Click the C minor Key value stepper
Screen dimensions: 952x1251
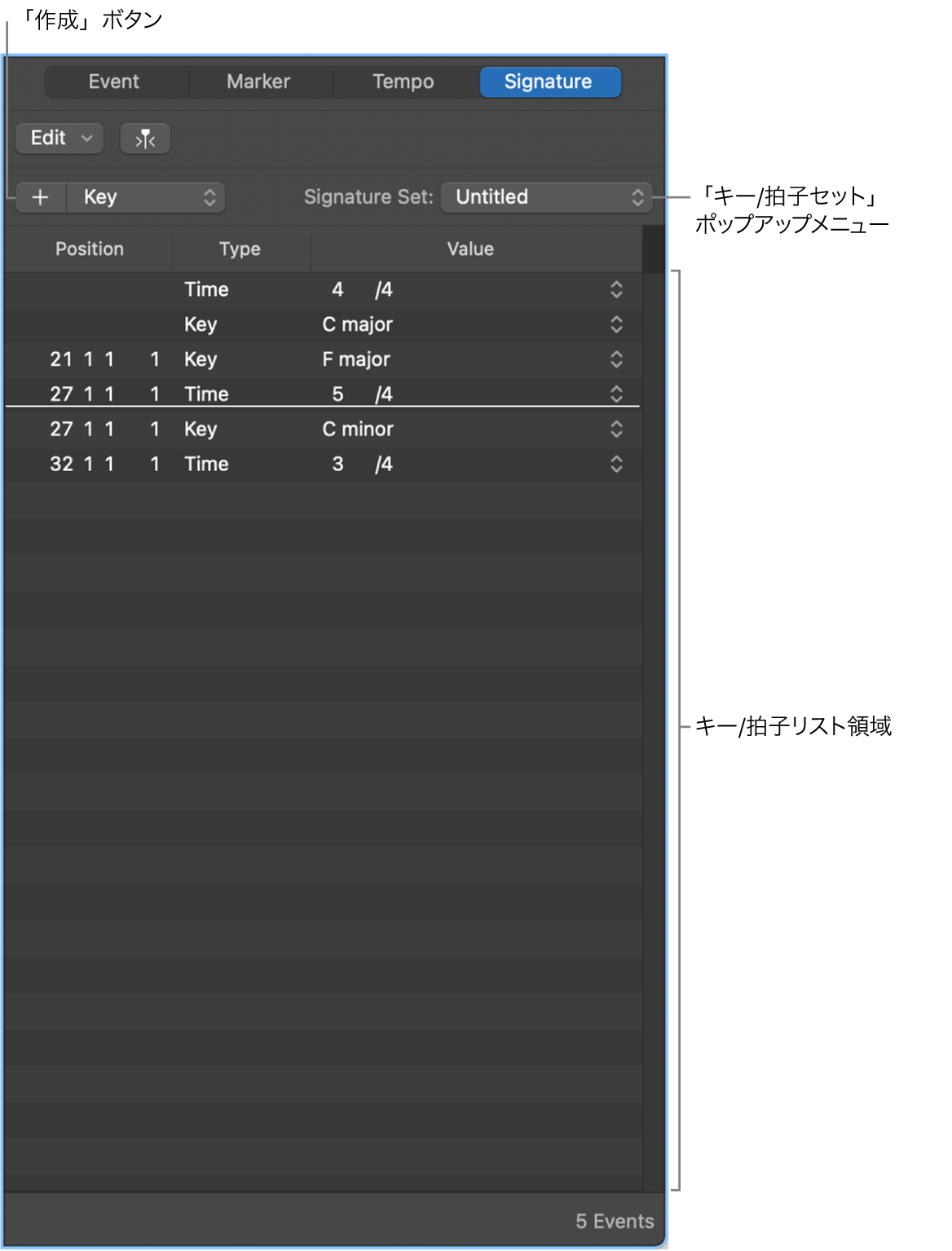click(615, 429)
